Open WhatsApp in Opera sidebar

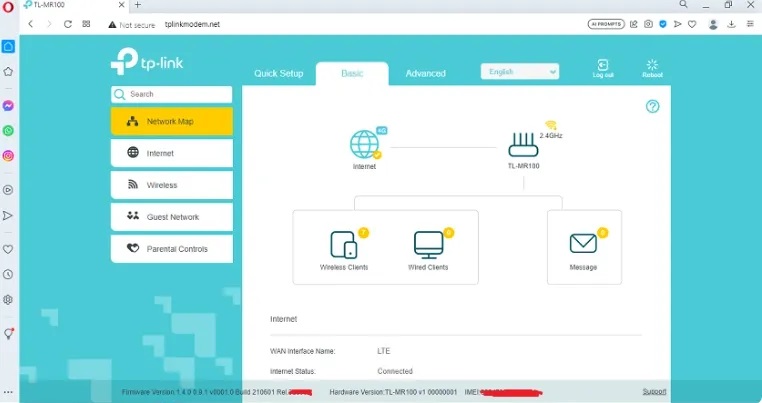point(8,131)
